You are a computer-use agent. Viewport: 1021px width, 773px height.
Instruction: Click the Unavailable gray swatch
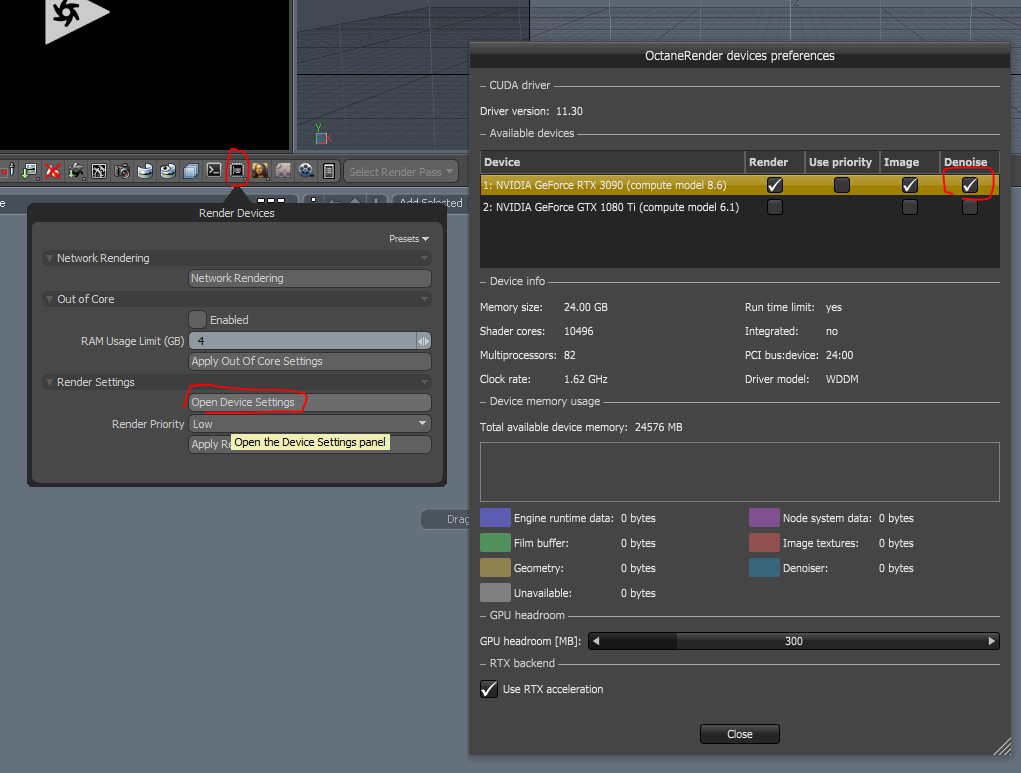495,593
